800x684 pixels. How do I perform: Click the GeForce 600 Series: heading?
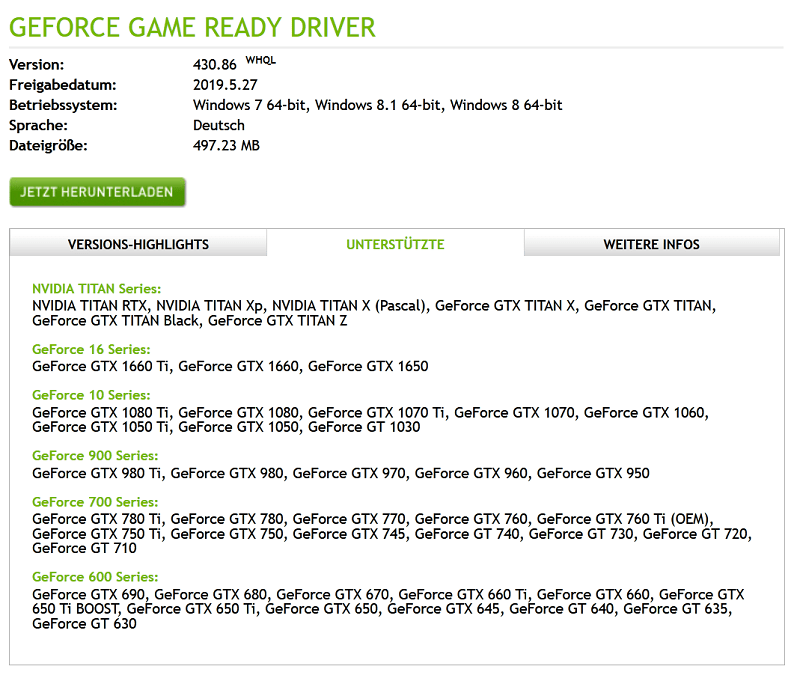point(95,577)
